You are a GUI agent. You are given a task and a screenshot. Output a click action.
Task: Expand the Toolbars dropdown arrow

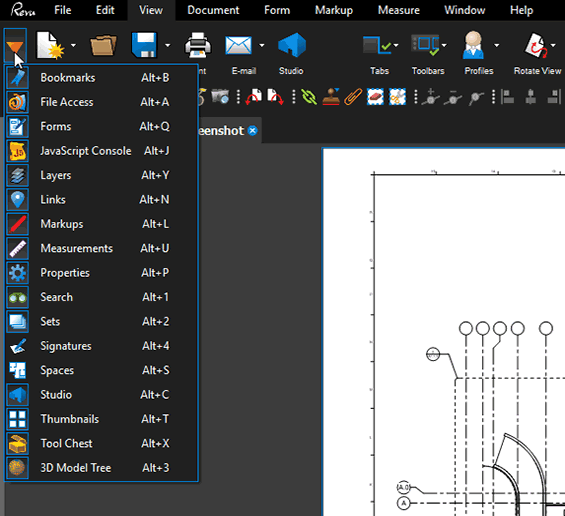tap(444, 45)
